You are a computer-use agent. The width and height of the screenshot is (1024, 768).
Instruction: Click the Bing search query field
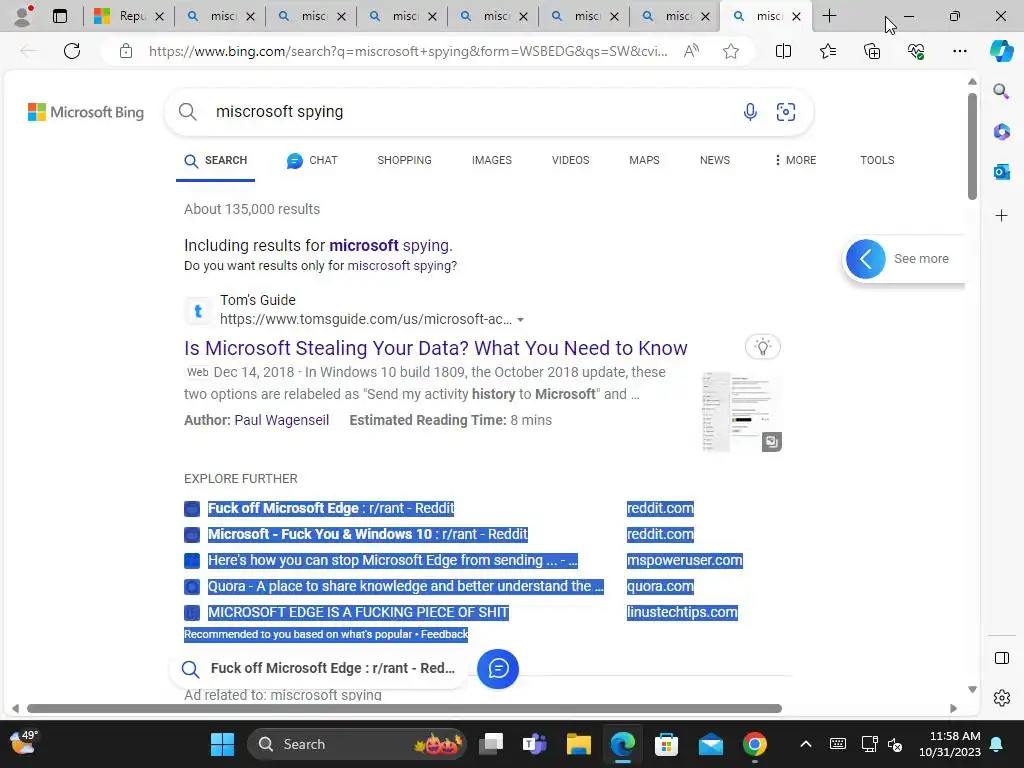pos(470,112)
